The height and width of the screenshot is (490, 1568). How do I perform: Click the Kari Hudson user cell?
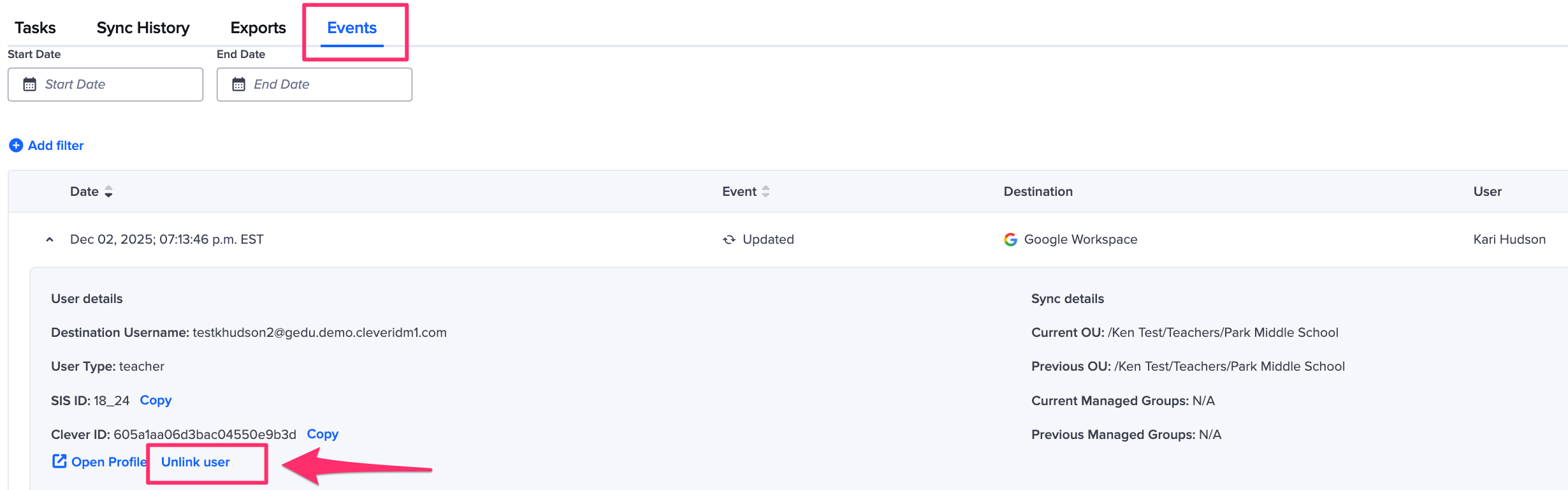tap(1509, 239)
